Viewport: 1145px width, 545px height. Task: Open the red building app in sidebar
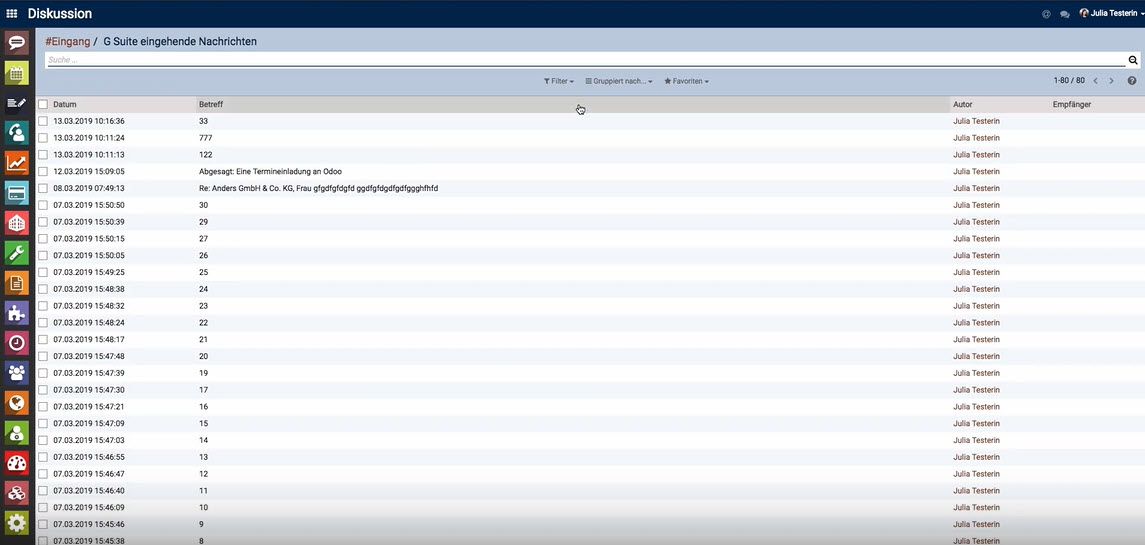(x=17, y=223)
